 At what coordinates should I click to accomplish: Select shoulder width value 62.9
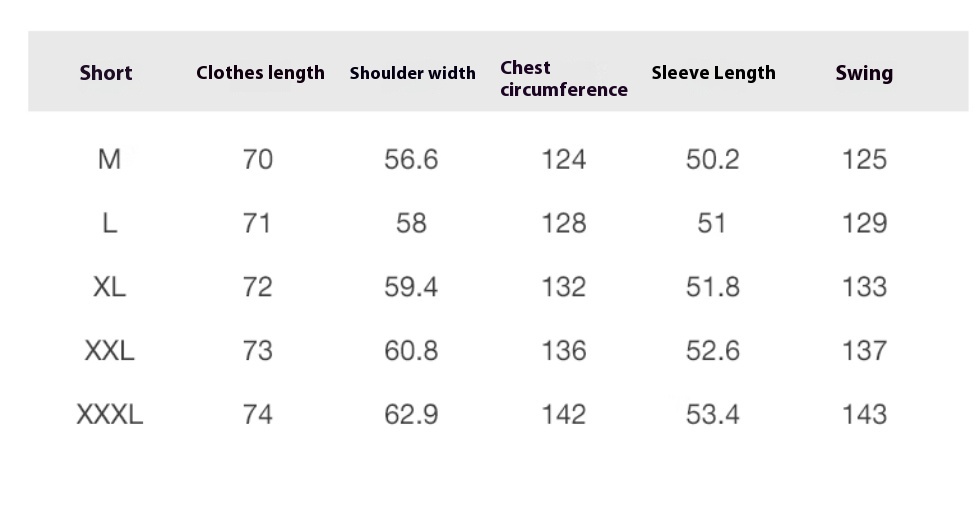(411, 415)
